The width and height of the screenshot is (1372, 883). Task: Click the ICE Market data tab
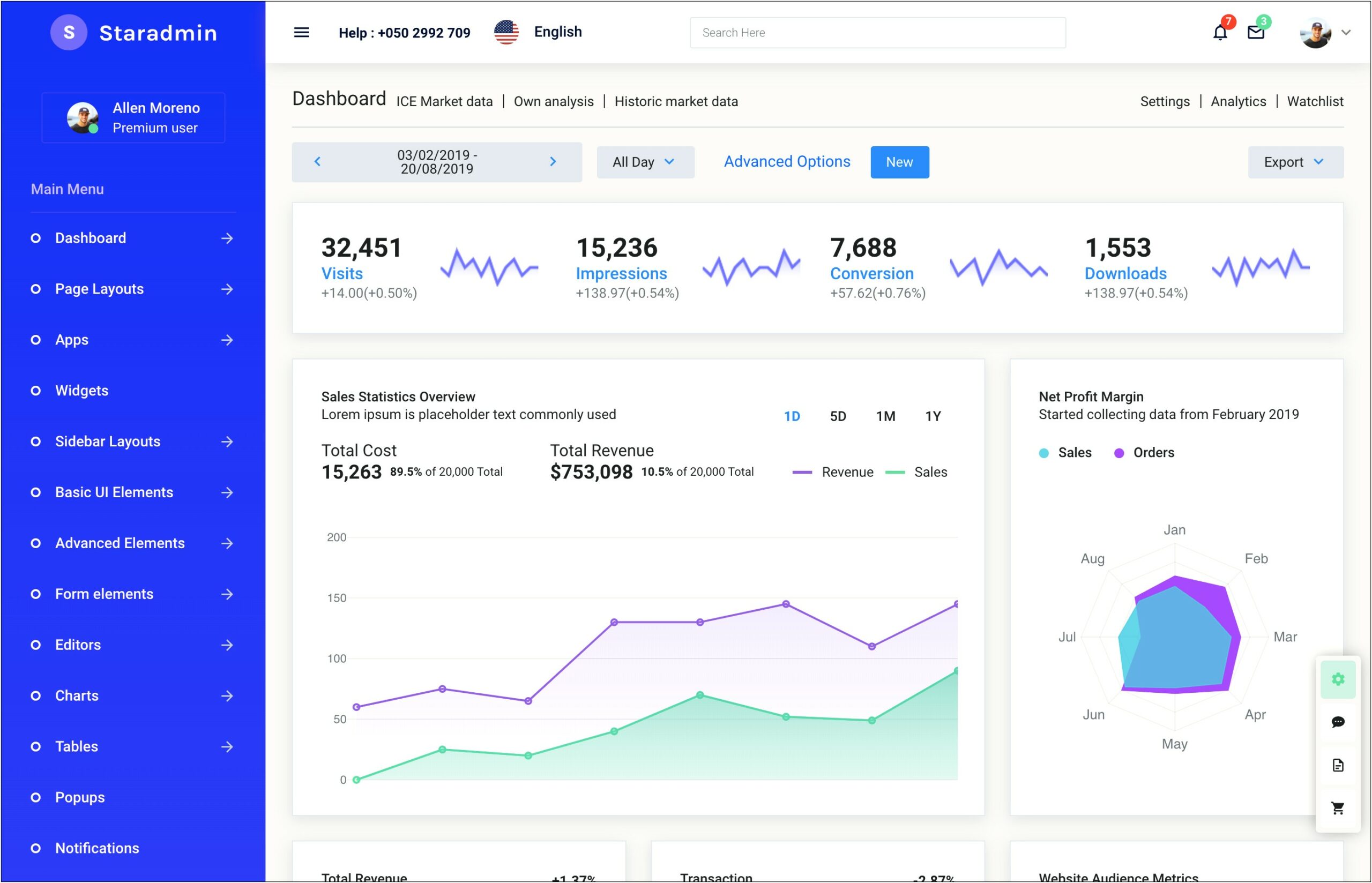pos(445,101)
